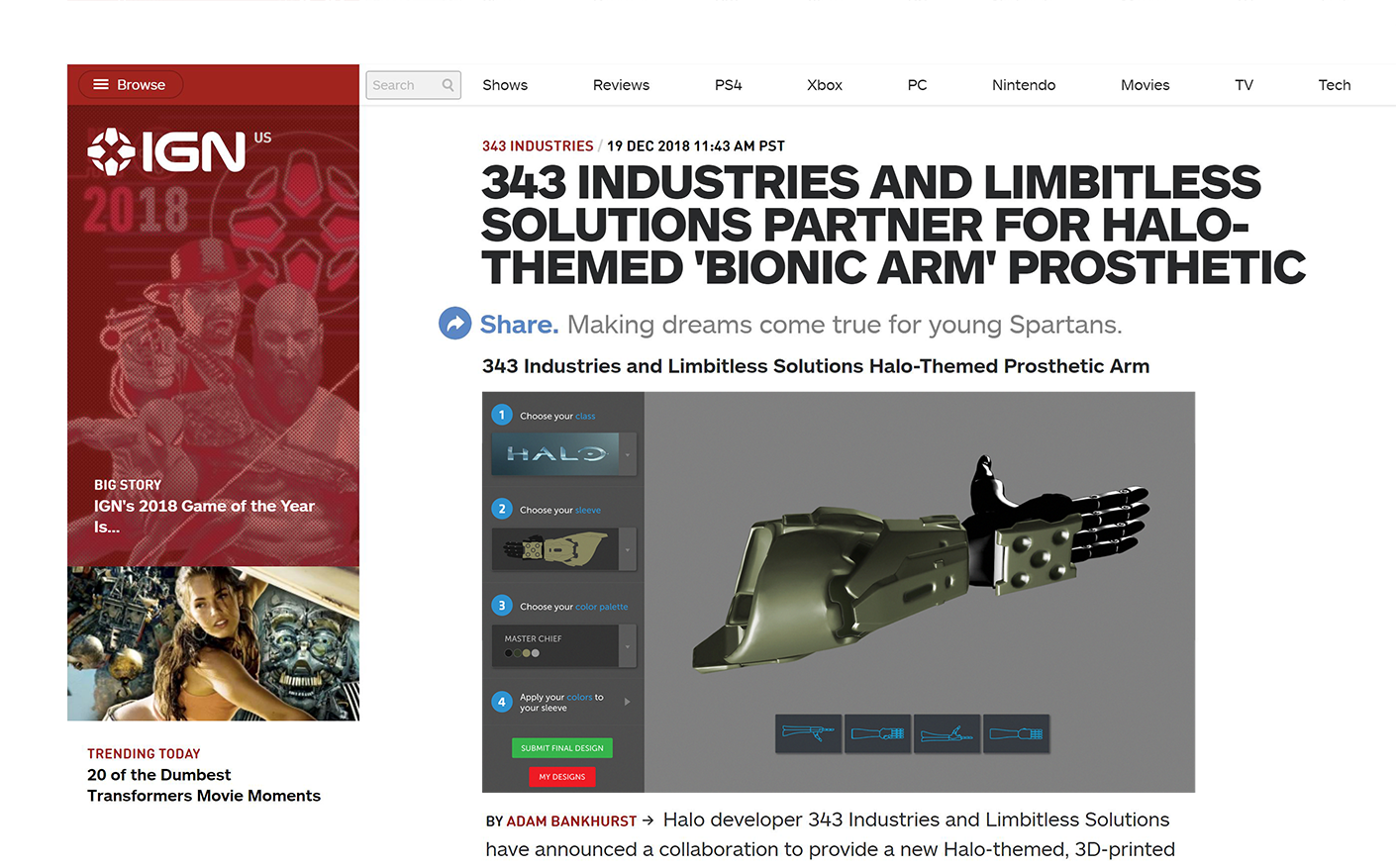Screen dimensions: 1396x868
Task: Click the IGN logo
Action: coord(166,151)
